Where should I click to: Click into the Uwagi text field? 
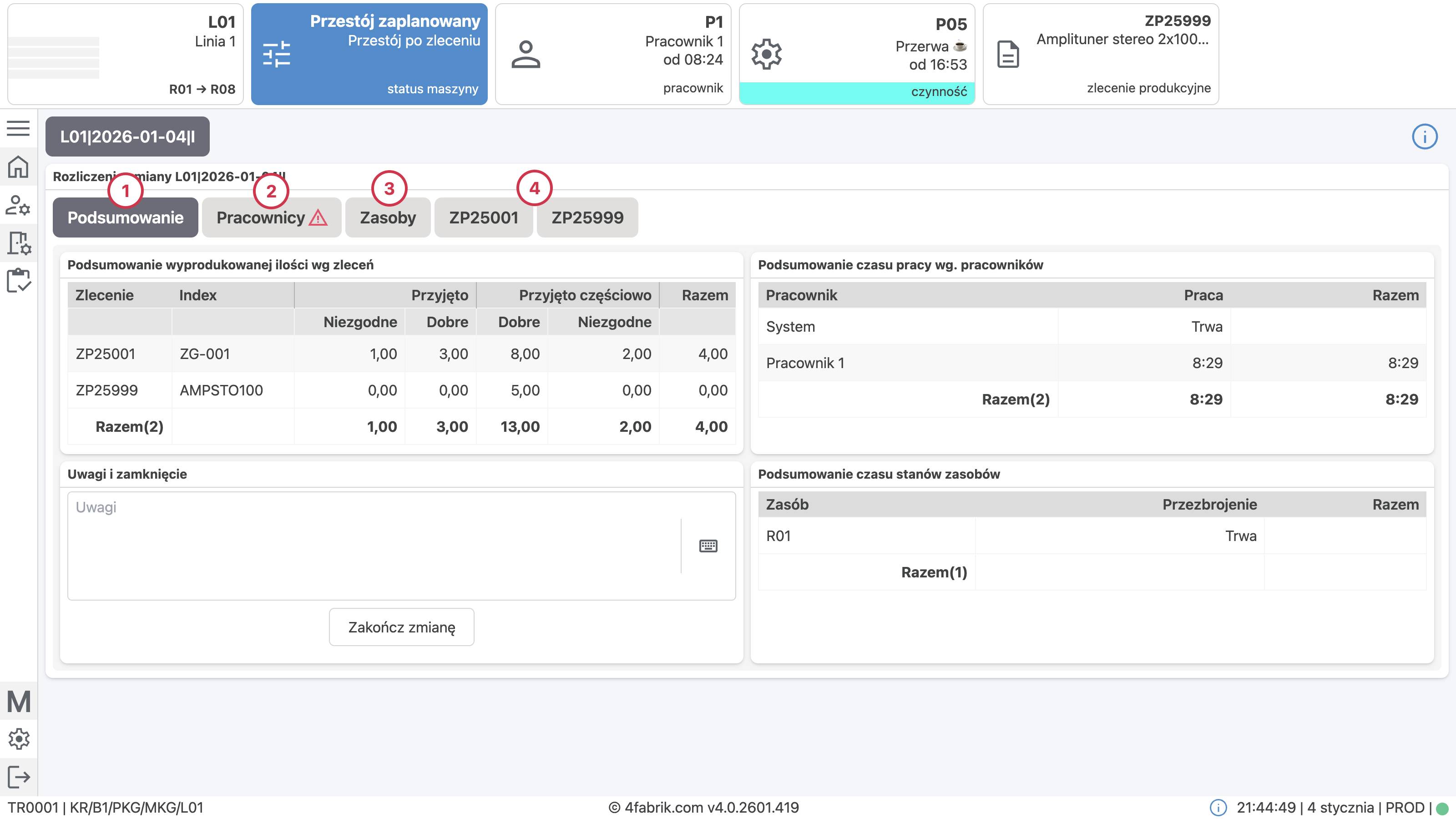[x=373, y=546]
